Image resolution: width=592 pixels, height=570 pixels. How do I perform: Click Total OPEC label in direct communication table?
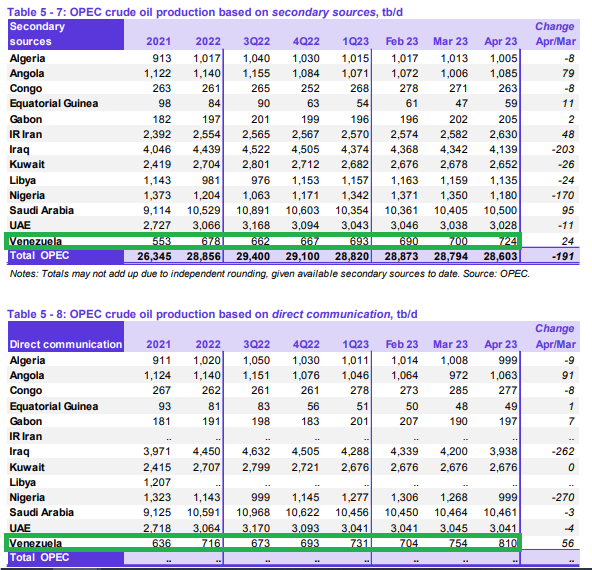coord(39,558)
